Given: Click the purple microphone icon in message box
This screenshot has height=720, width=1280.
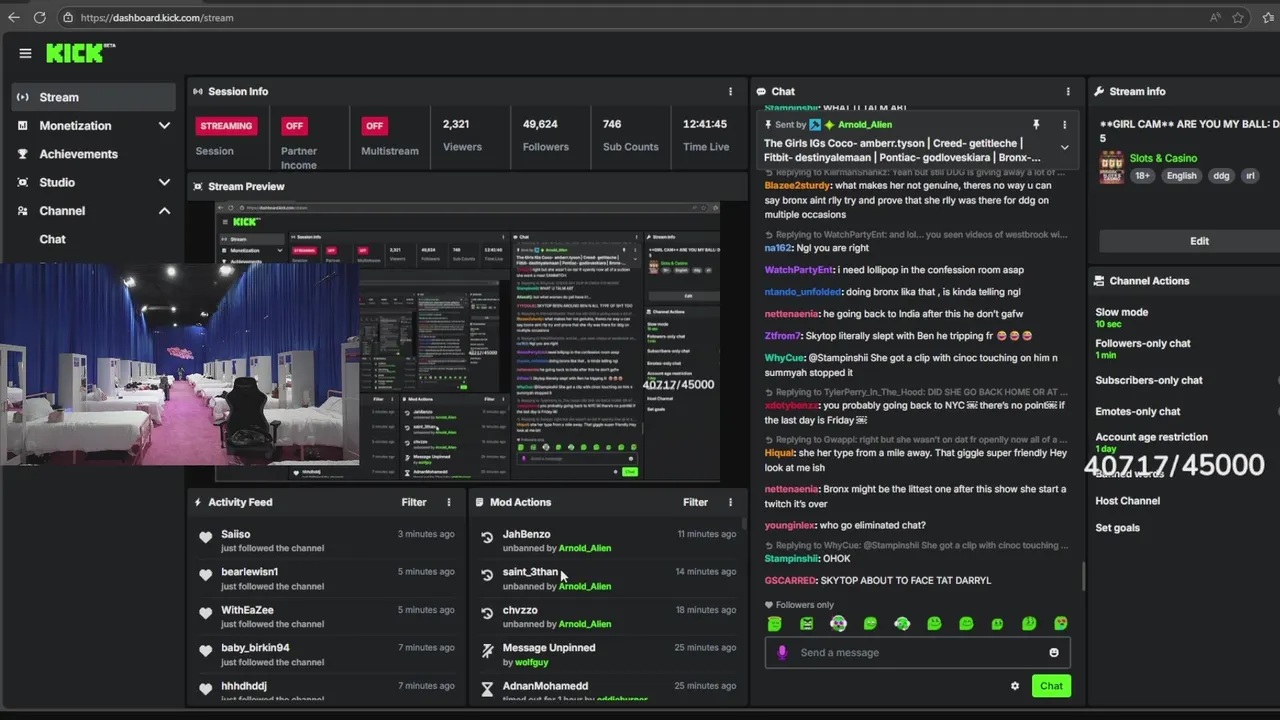Looking at the screenshot, I should [782, 653].
